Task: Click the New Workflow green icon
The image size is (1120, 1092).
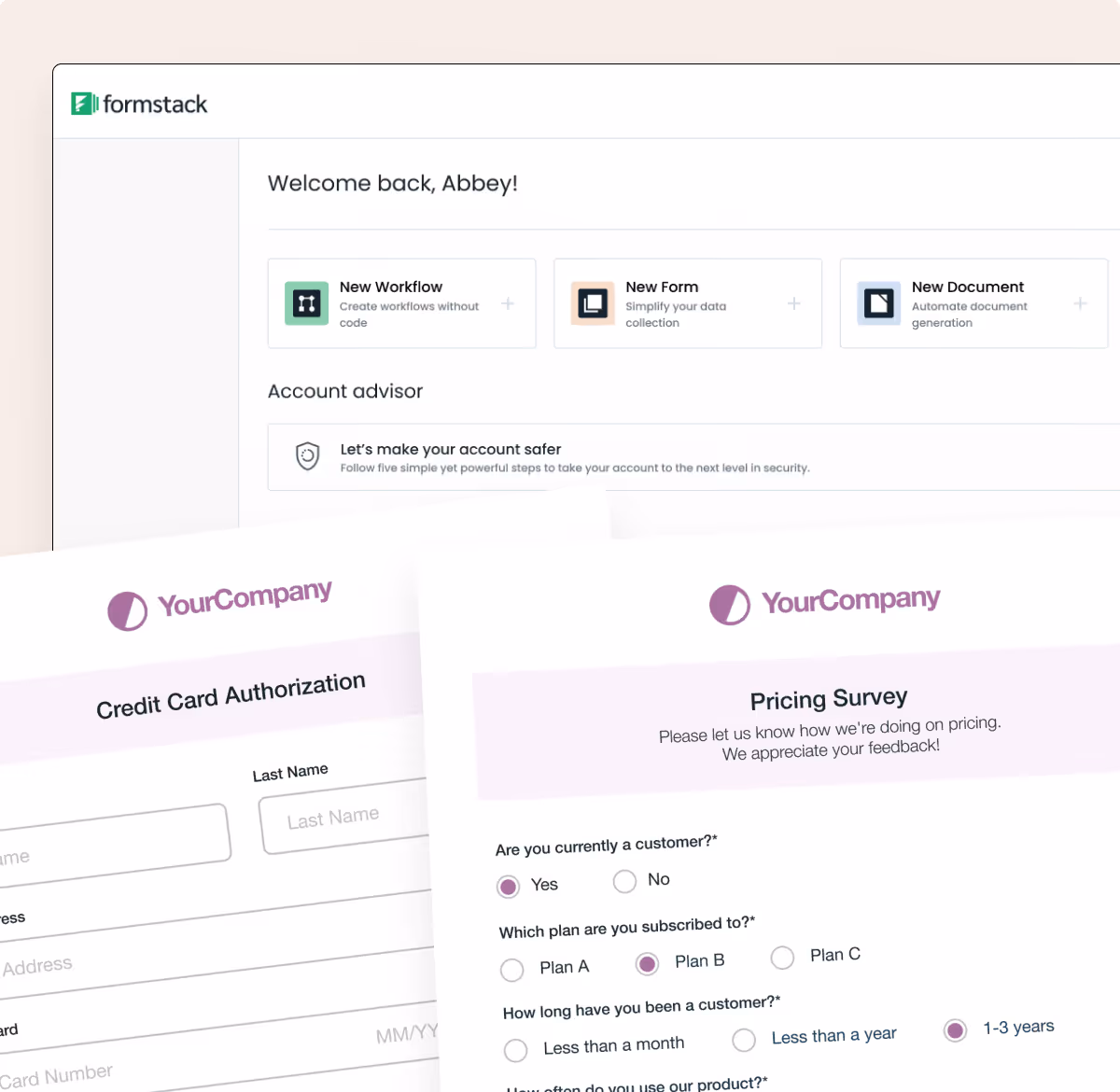Action: (x=306, y=303)
